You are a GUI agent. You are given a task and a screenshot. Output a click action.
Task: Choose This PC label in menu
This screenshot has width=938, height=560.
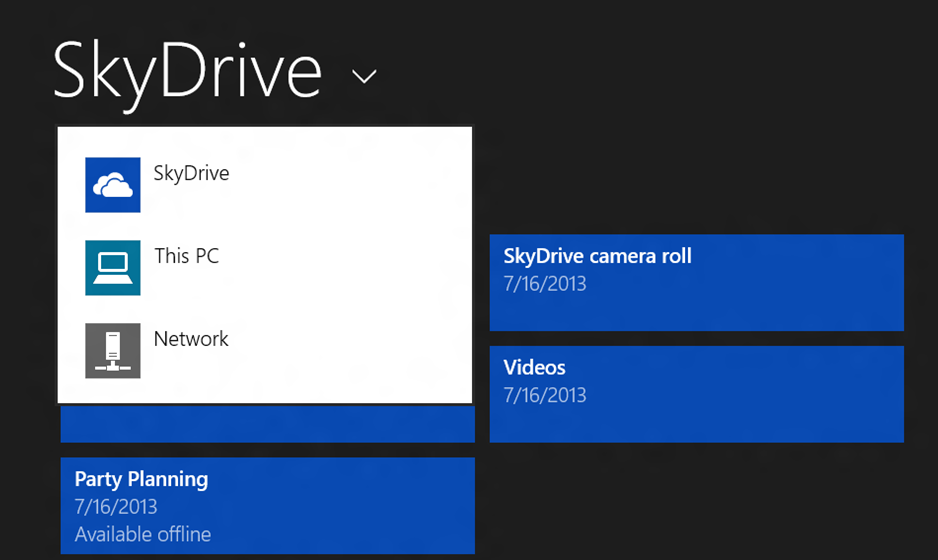pos(187,256)
